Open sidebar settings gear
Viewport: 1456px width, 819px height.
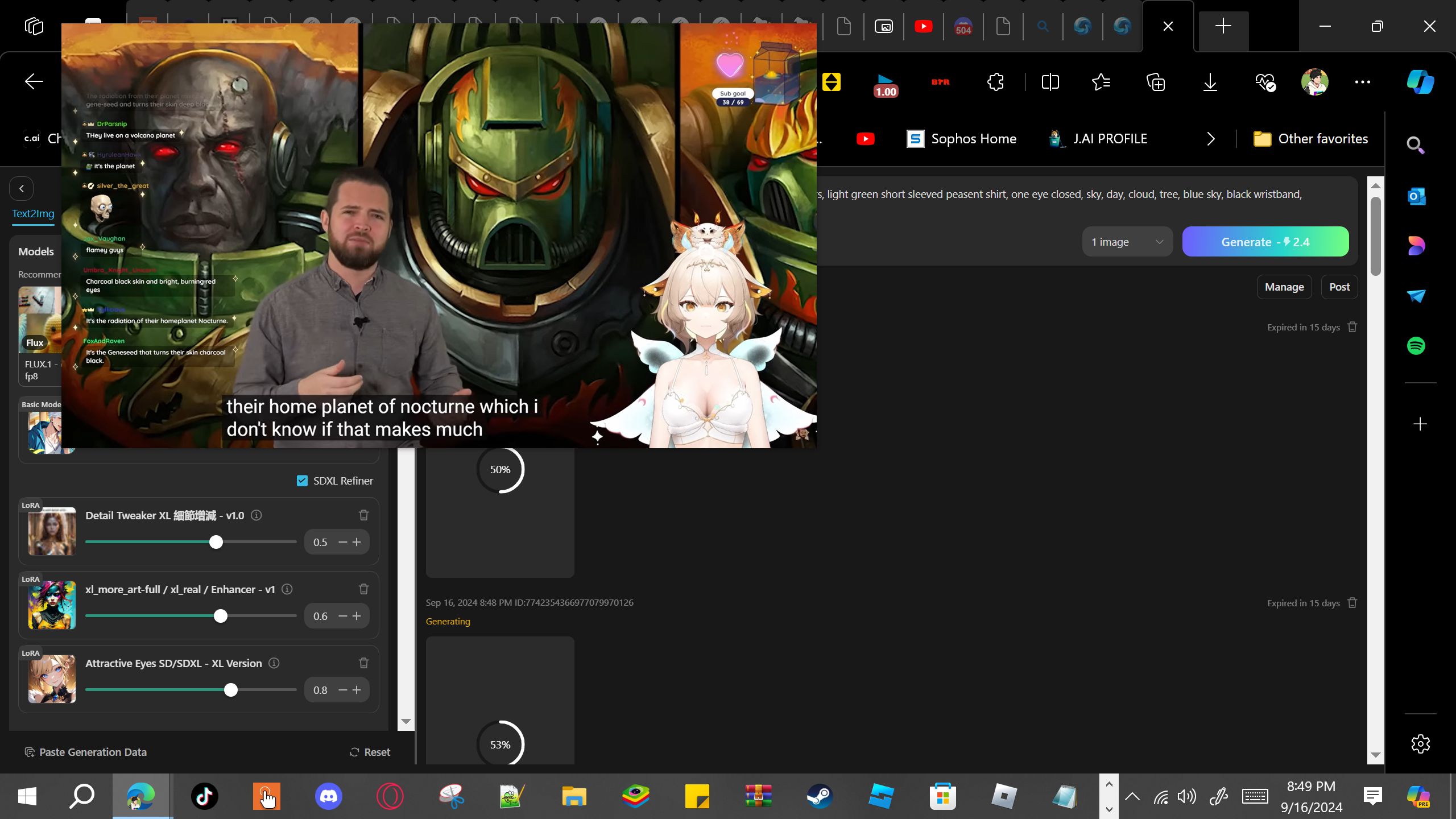tap(1420, 744)
